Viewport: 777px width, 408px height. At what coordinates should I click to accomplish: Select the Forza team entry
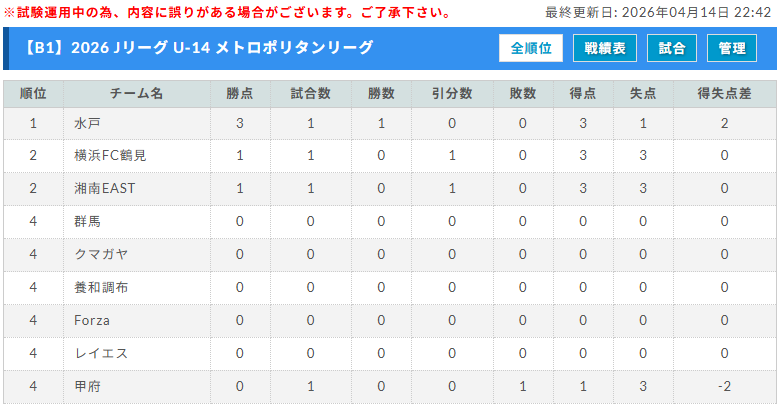click(92, 320)
